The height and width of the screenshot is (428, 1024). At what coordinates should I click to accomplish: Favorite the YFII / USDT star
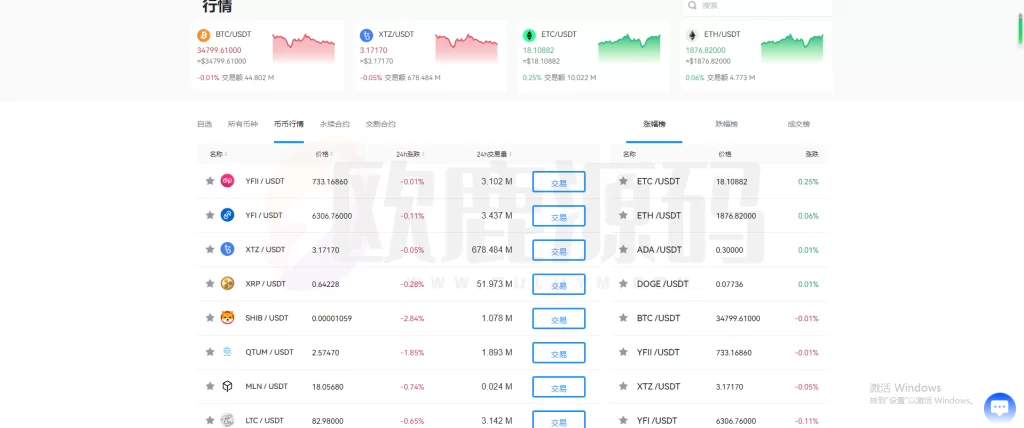(x=210, y=181)
